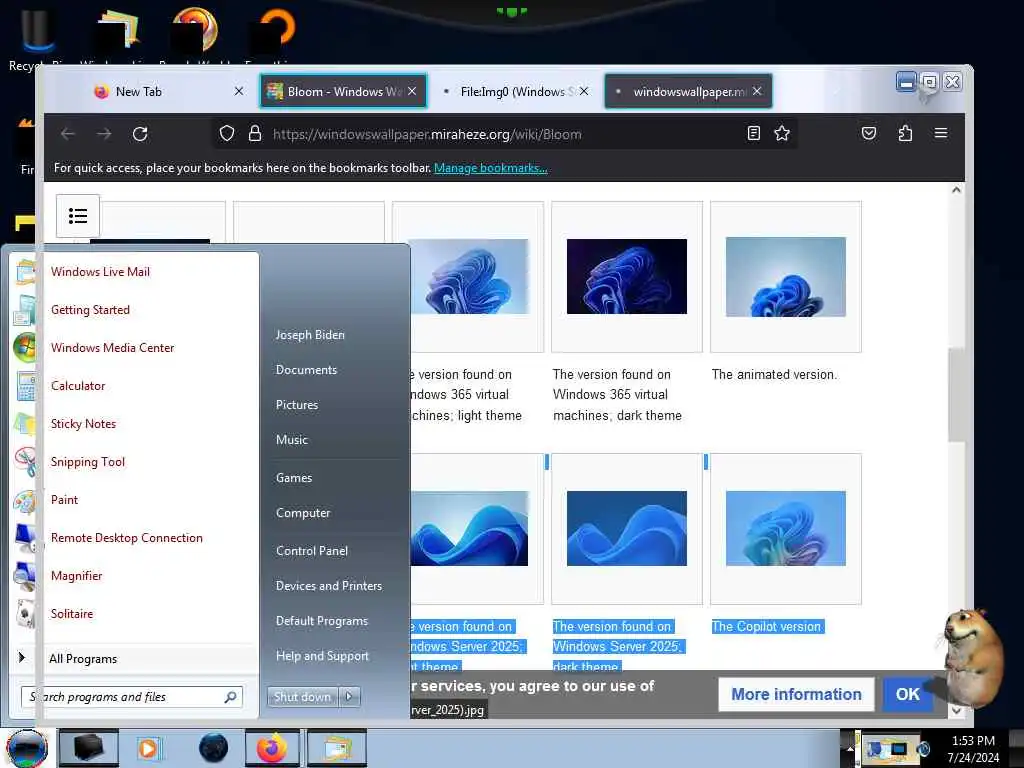The image size is (1024, 768).
Task: Click the Shut down button
Action: point(302,697)
